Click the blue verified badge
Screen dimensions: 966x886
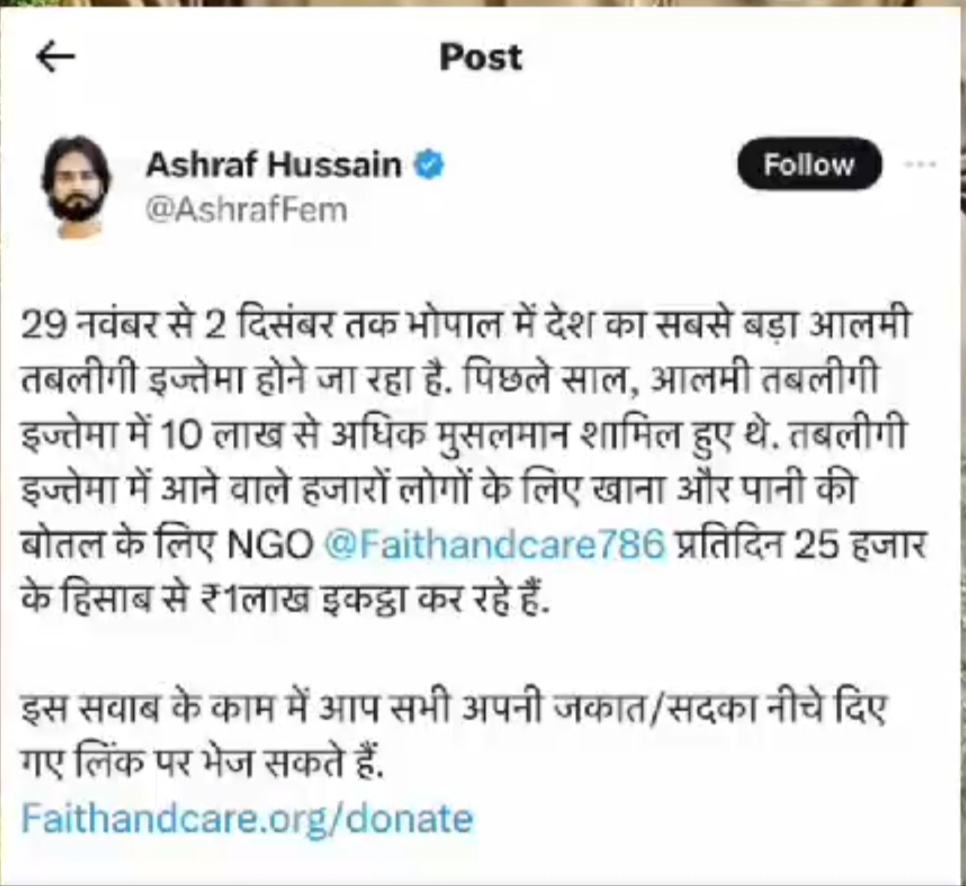tap(429, 165)
